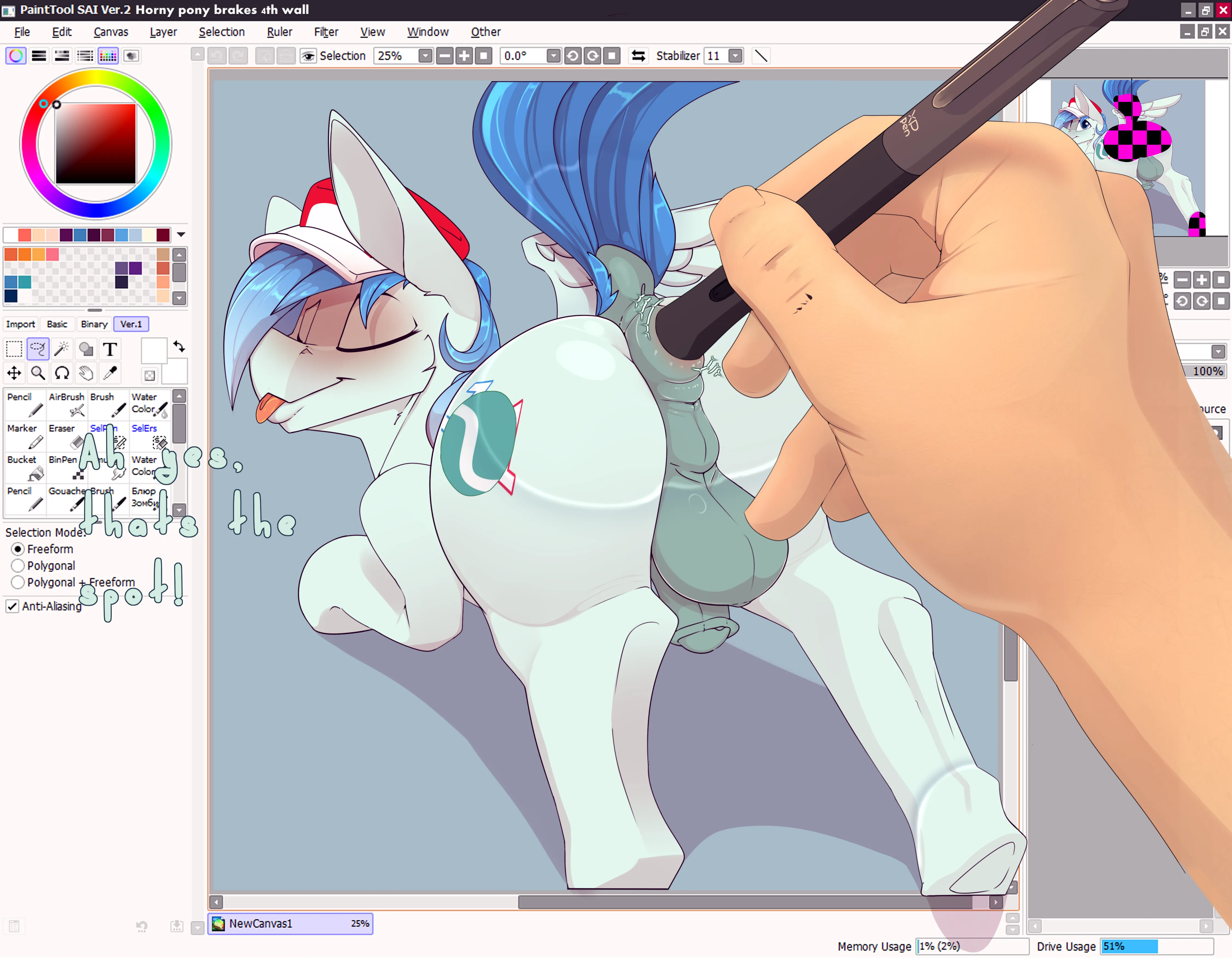This screenshot has width=1232, height=958.
Task: Click the flip view horizontally icon
Action: (x=638, y=56)
